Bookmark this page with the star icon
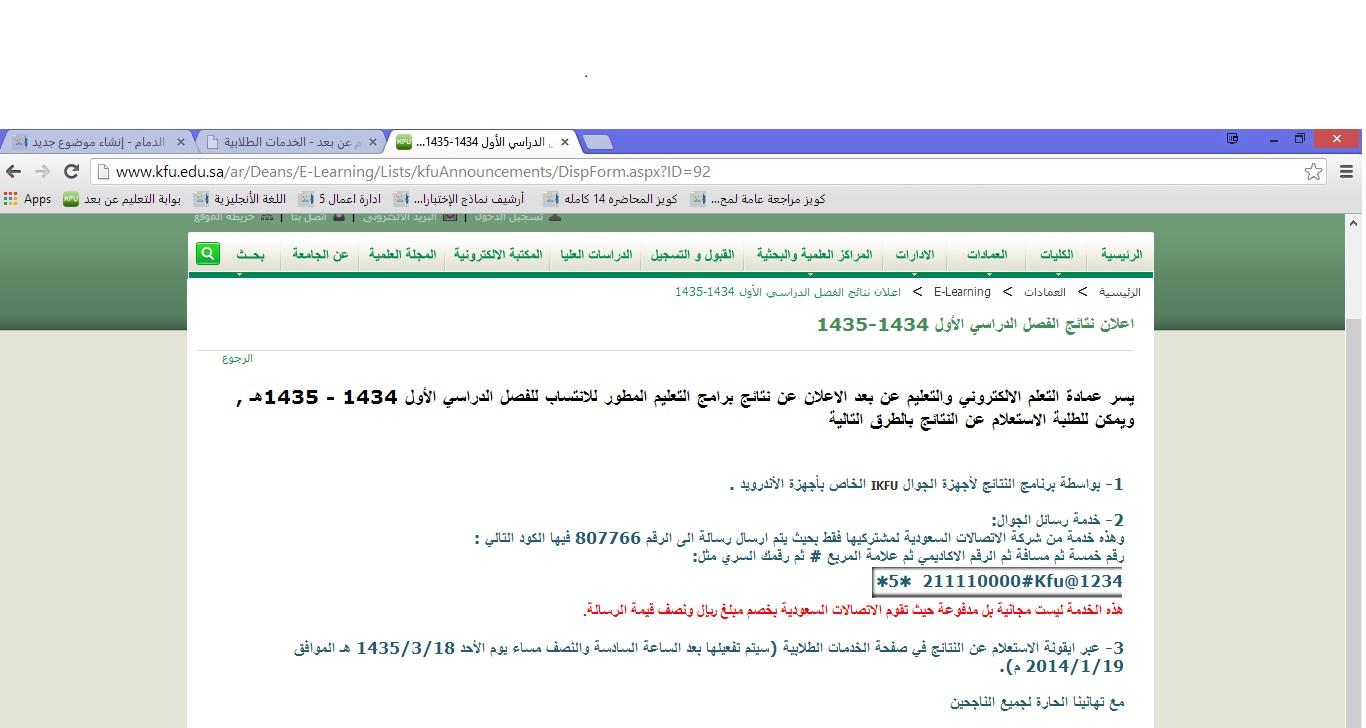This screenshot has height=728, width=1366. (x=1313, y=171)
